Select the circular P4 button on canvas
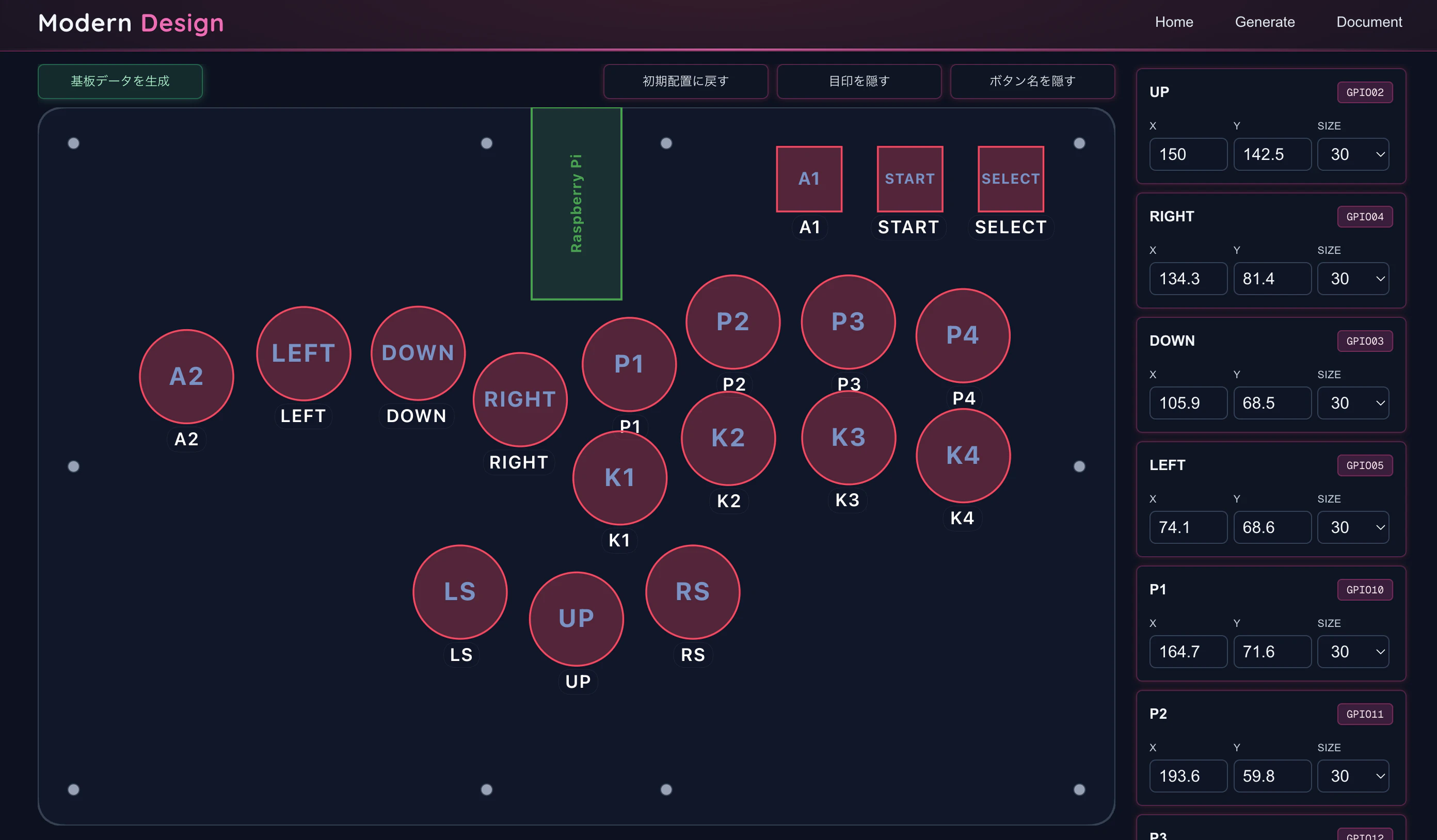 (x=963, y=336)
